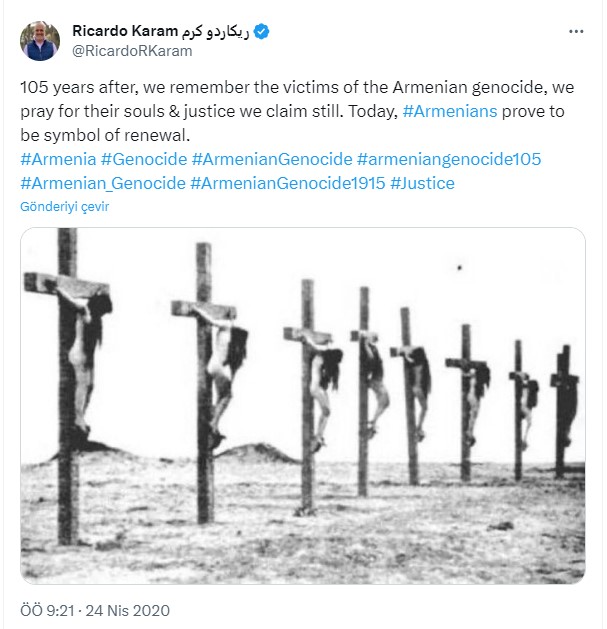The width and height of the screenshot is (607, 629).
Task: Select the #ArmenianGenocide hashtag
Action: pyautogui.click(x=272, y=159)
